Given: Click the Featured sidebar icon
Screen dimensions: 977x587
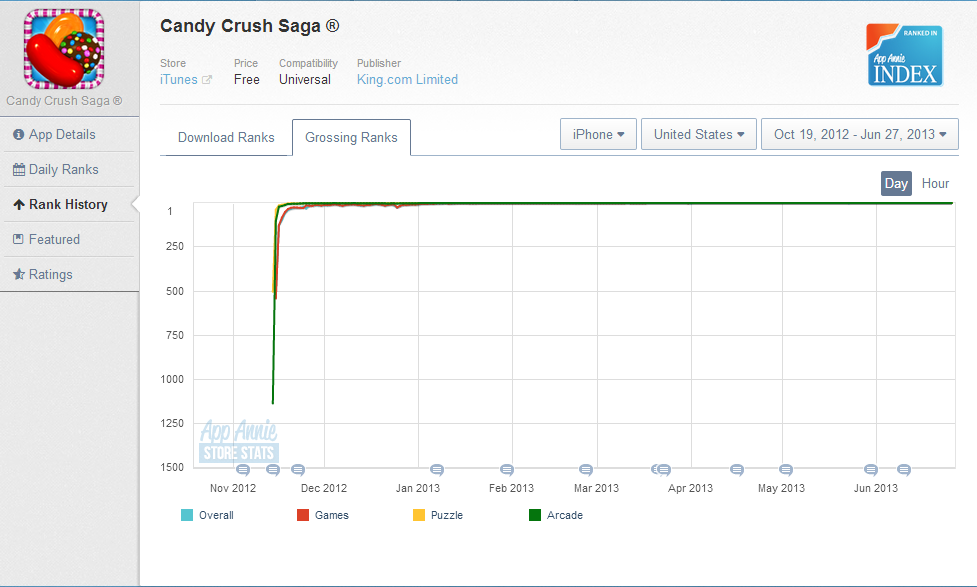Looking at the screenshot, I should coord(19,239).
